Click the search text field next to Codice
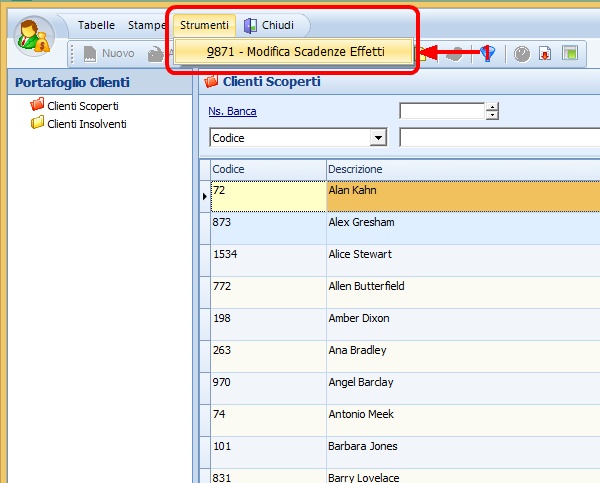Image resolution: width=600 pixels, height=483 pixels. tap(498, 138)
